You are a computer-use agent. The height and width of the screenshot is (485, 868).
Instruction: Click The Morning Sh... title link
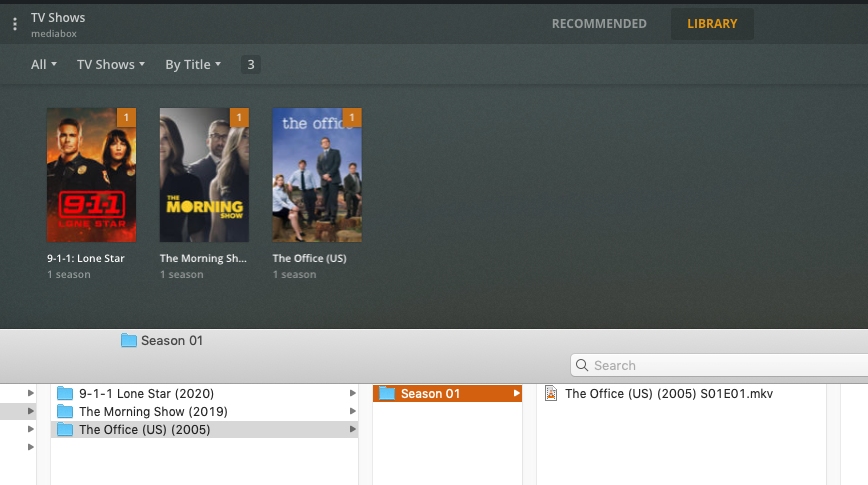(203, 258)
